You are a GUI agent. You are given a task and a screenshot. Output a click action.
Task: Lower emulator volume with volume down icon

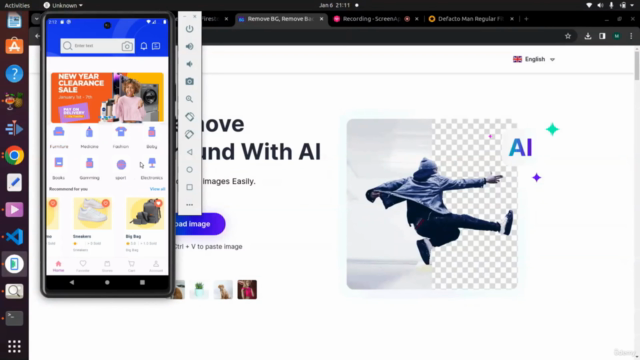click(x=189, y=64)
